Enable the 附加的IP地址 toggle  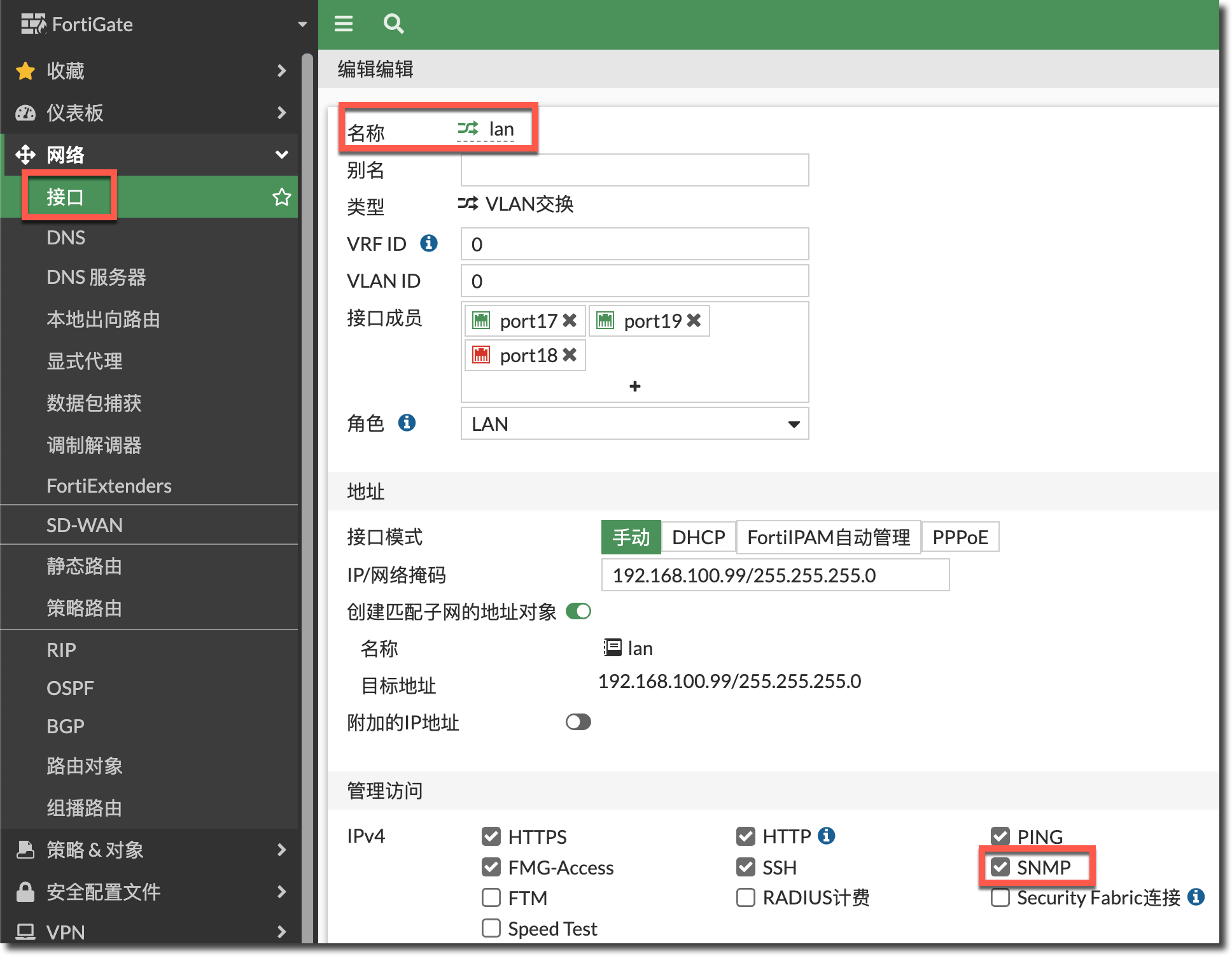(578, 722)
